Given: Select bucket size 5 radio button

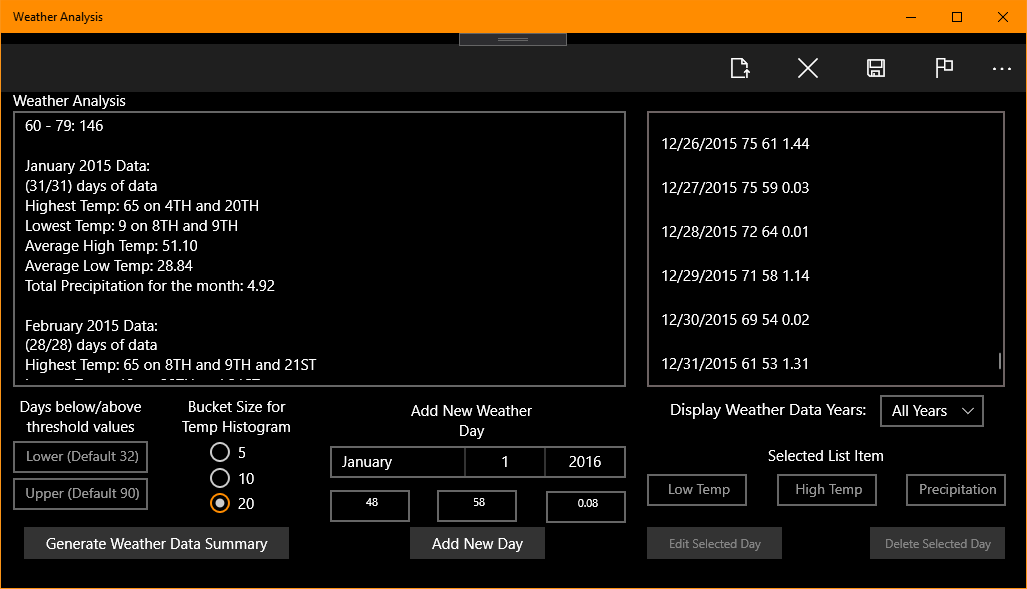Looking at the screenshot, I should [x=220, y=452].
